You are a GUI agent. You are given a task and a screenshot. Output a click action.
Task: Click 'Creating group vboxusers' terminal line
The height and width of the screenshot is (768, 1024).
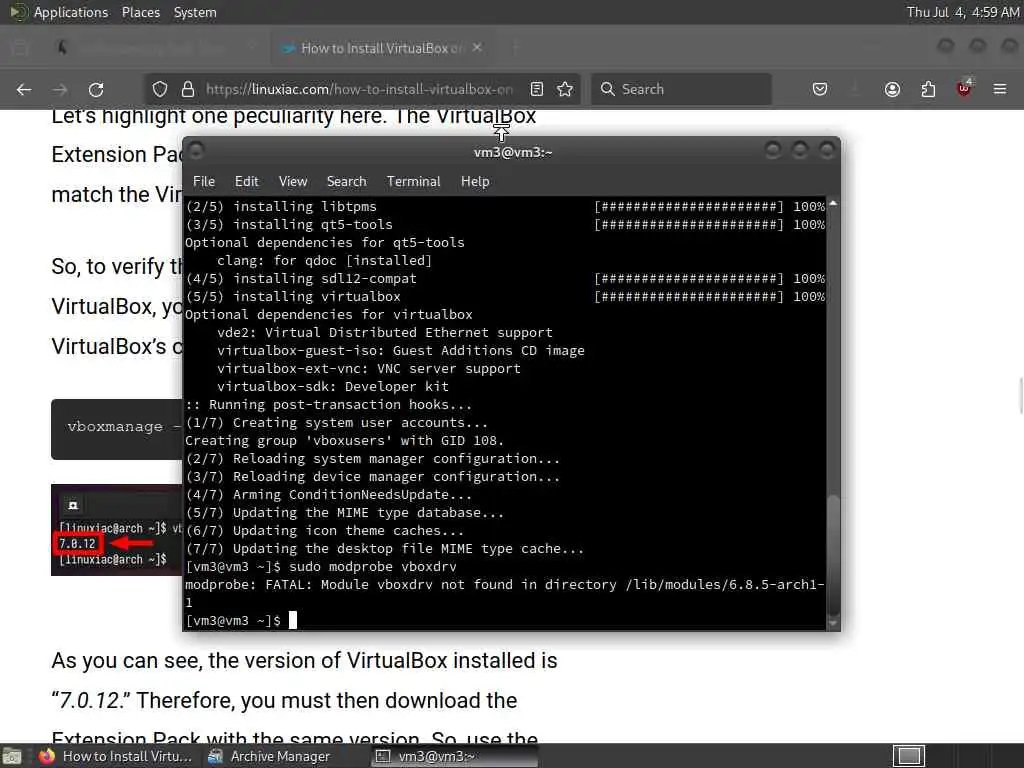(344, 441)
